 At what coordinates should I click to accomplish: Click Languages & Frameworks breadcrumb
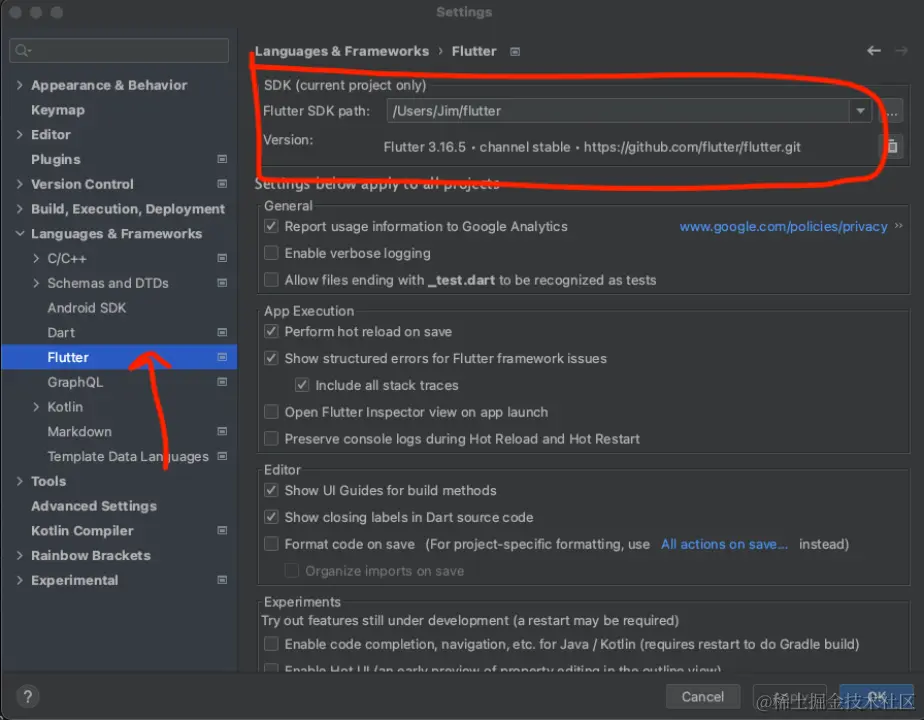pos(342,51)
